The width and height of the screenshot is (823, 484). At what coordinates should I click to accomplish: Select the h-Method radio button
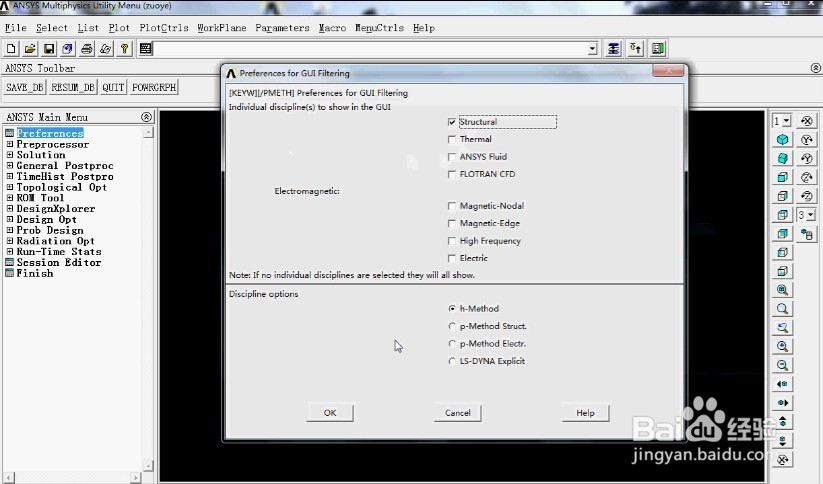tap(452, 309)
